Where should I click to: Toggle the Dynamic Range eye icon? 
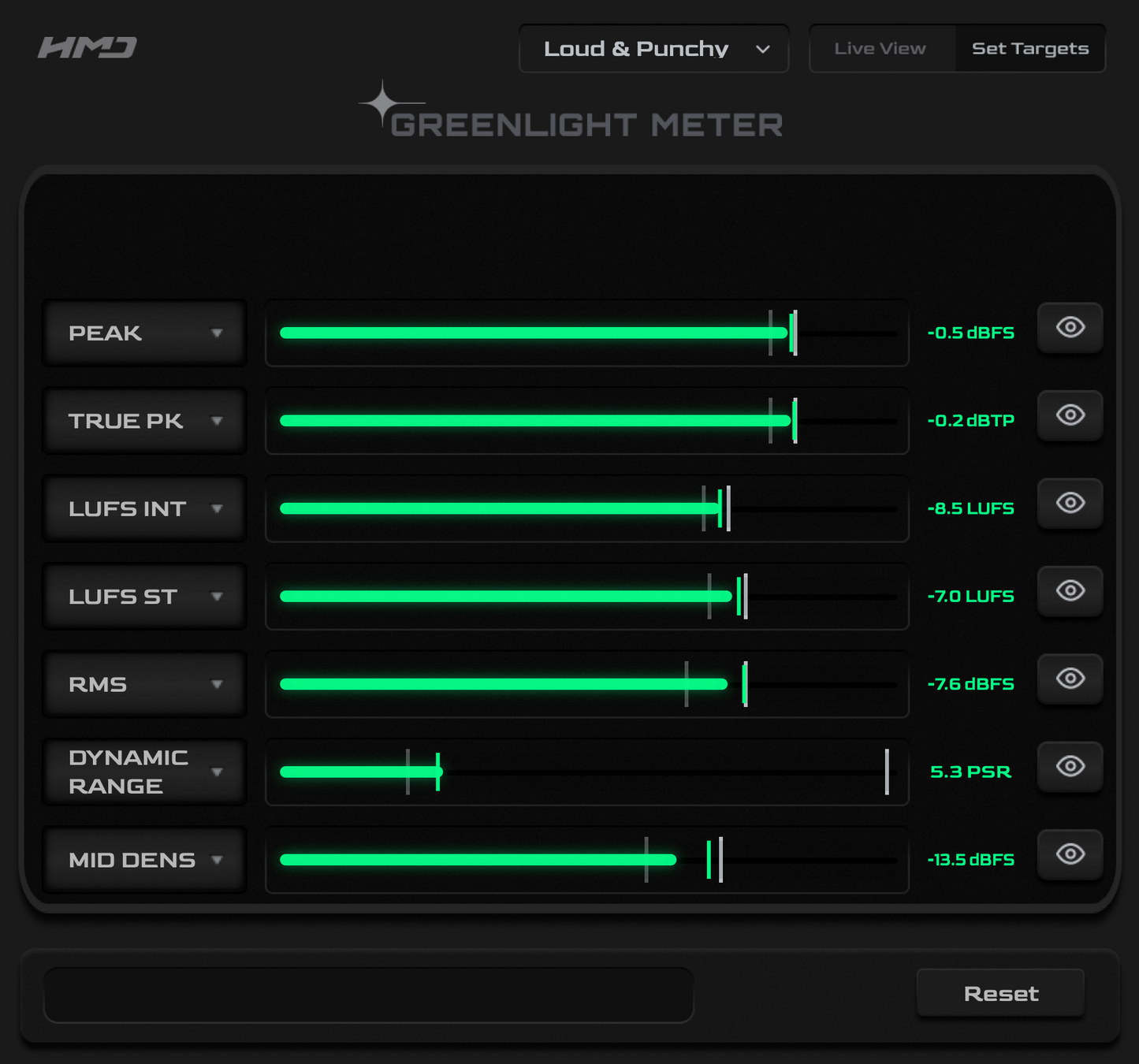click(1070, 766)
